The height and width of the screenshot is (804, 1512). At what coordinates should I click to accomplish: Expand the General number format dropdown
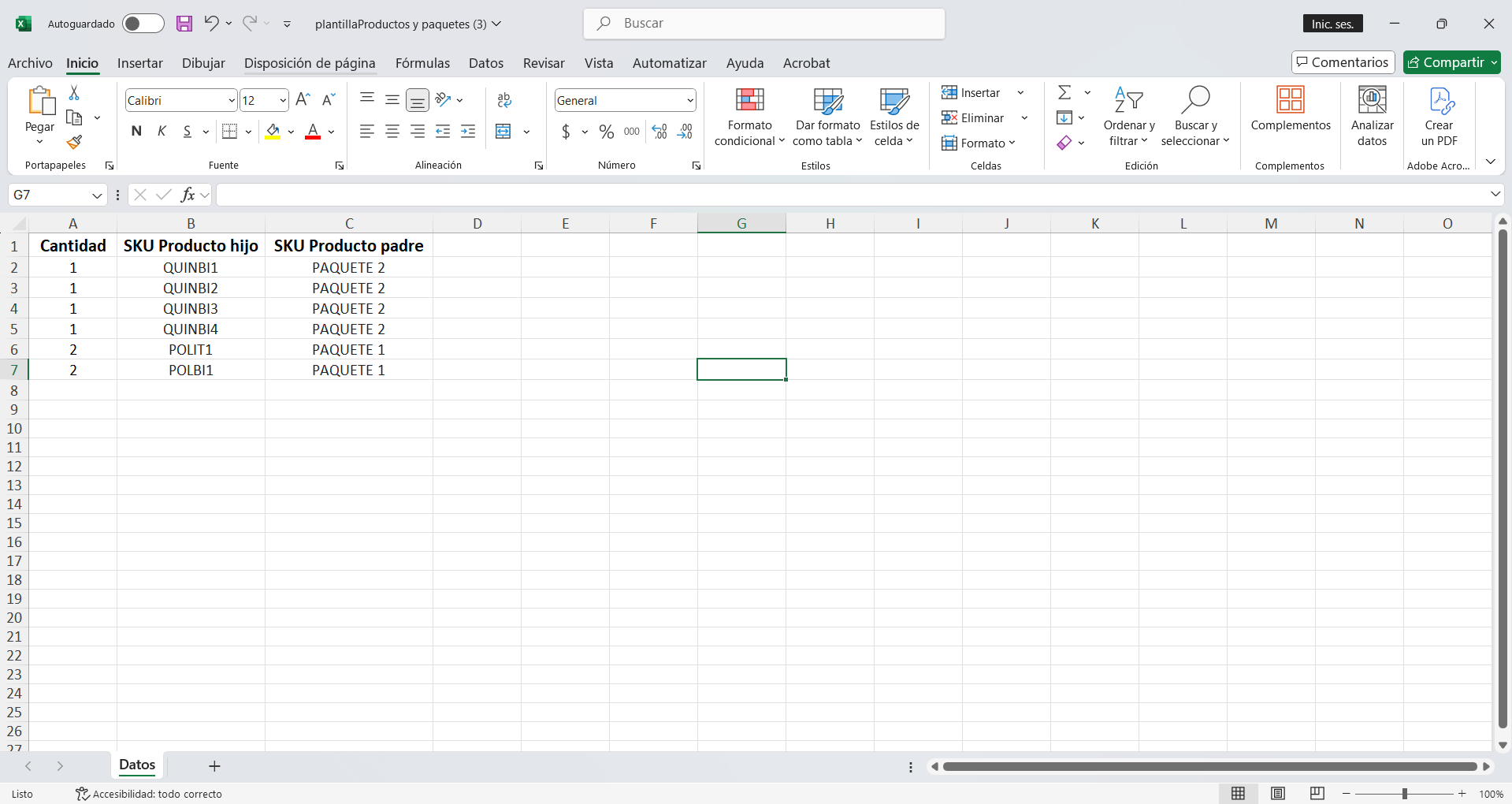click(x=689, y=101)
